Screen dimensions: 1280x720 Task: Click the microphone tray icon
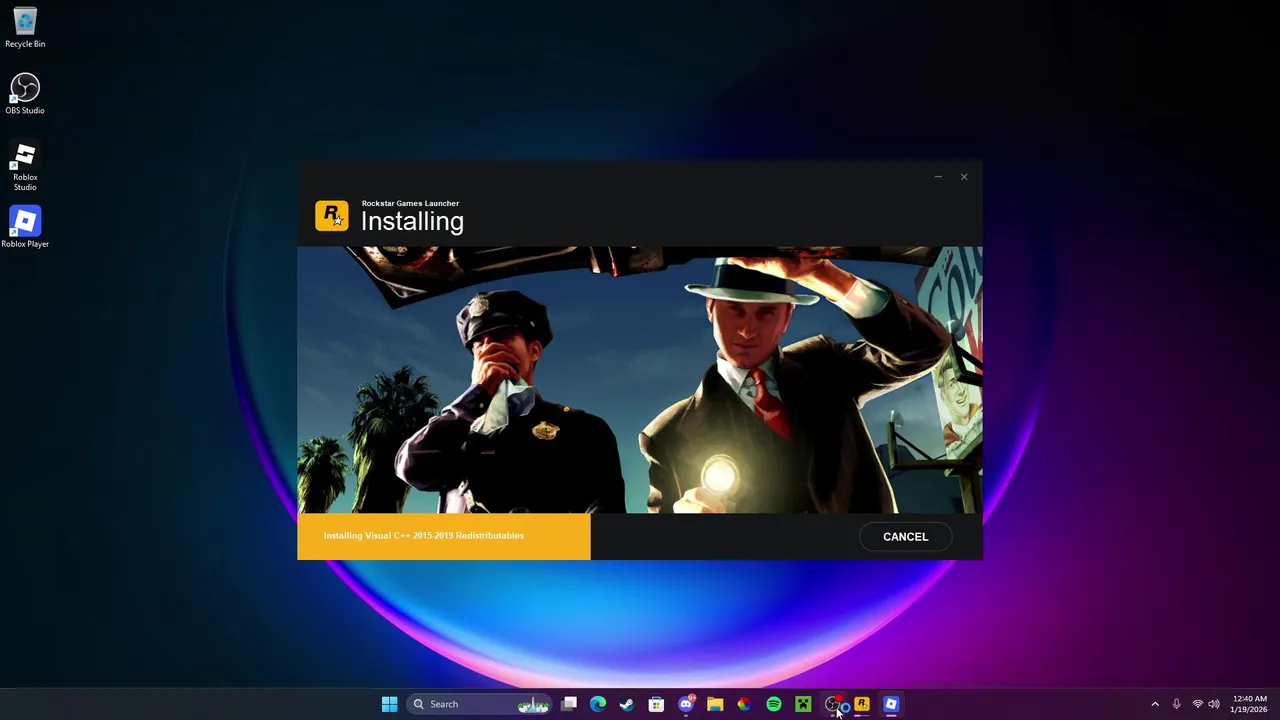point(1176,704)
